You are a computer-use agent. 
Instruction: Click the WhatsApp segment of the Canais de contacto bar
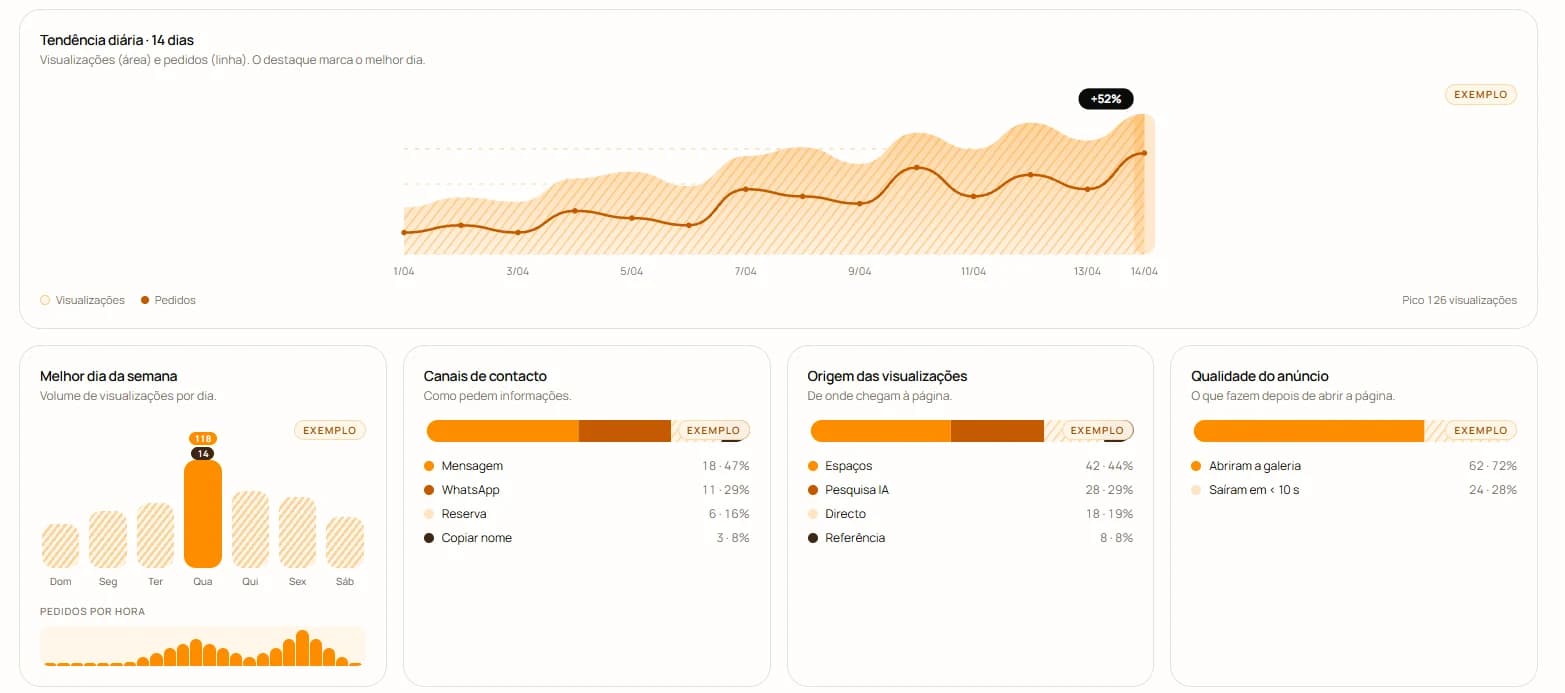[625, 431]
